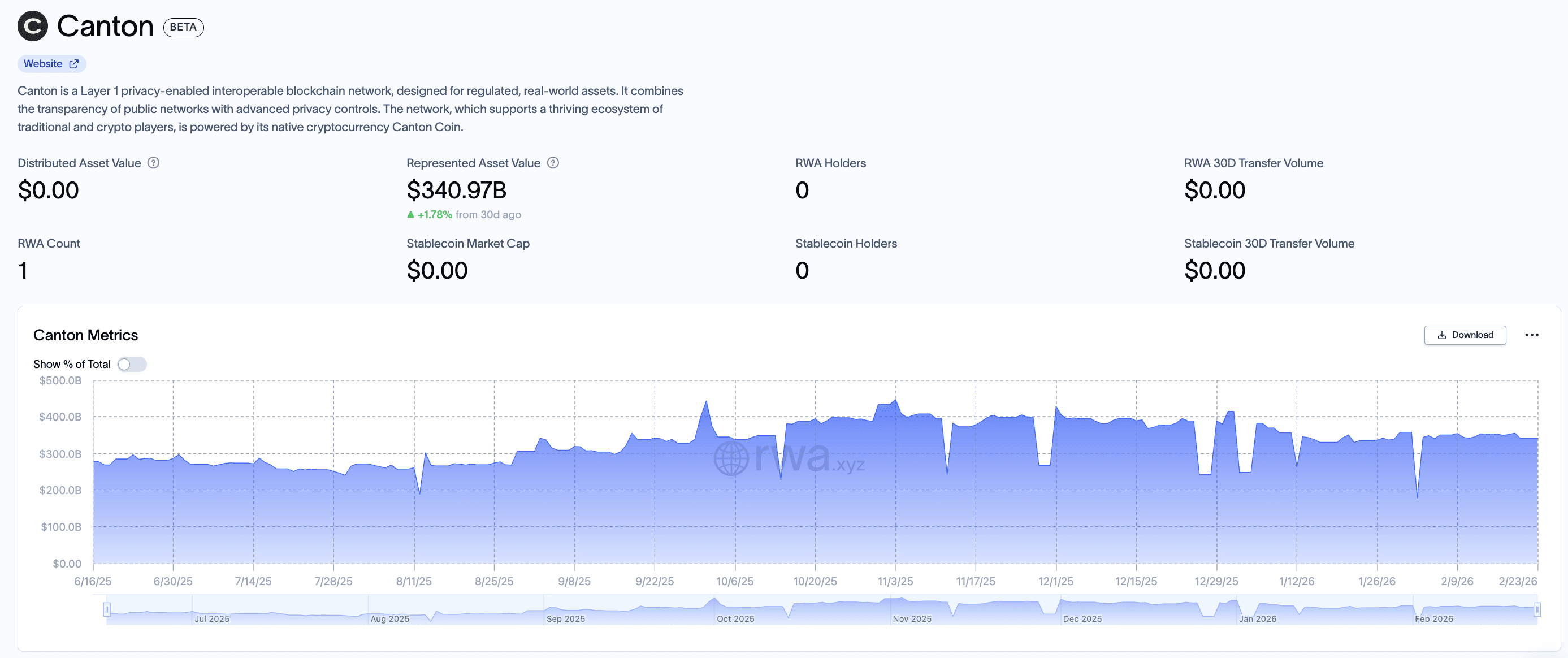Grab the right range slider handle
This screenshot has height=658, width=1568.
1536,609
